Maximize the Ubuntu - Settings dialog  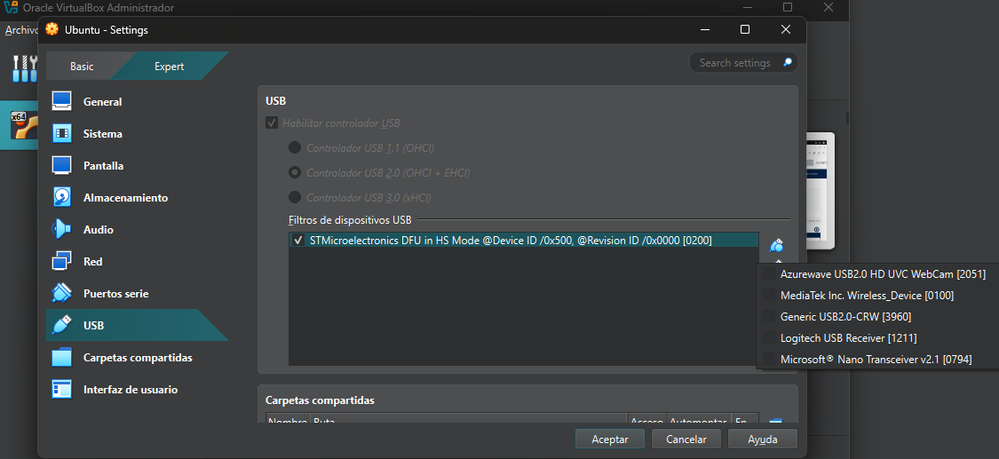[x=744, y=29]
